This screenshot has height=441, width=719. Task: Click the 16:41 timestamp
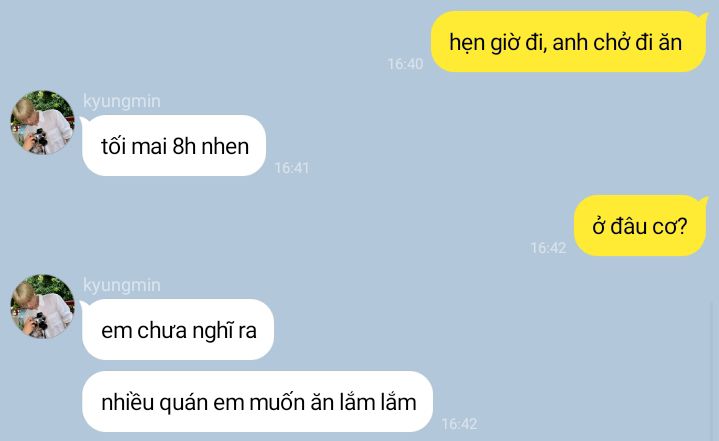click(292, 168)
